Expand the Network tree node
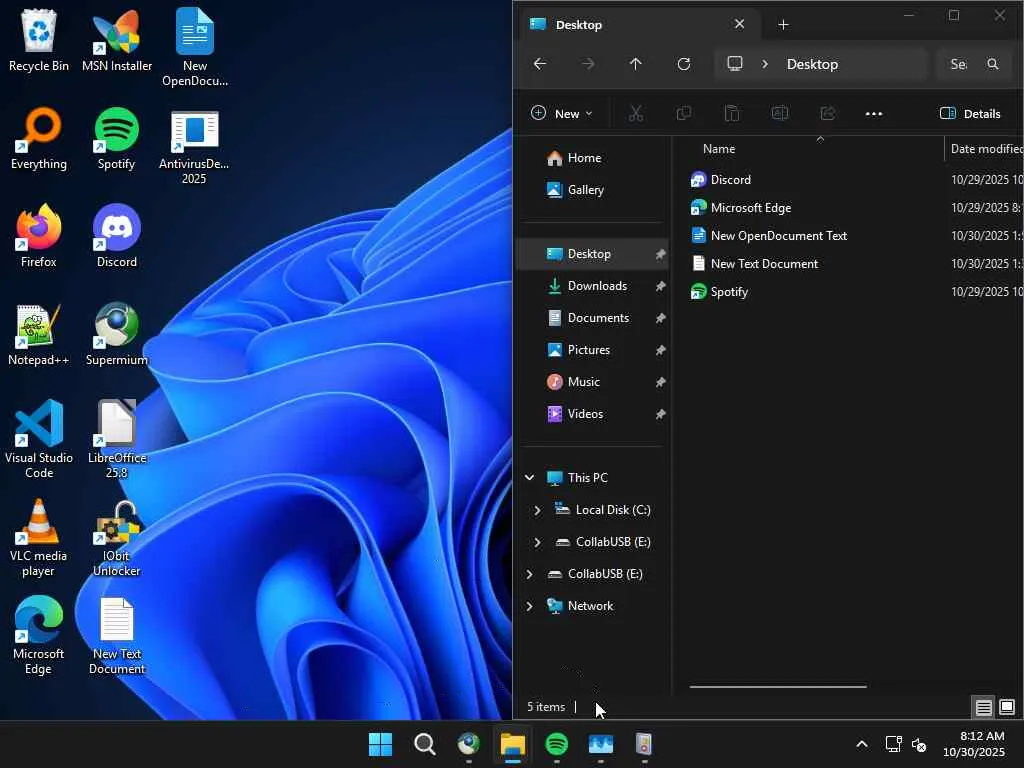Screen dimensions: 1024x768 coord(530,606)
